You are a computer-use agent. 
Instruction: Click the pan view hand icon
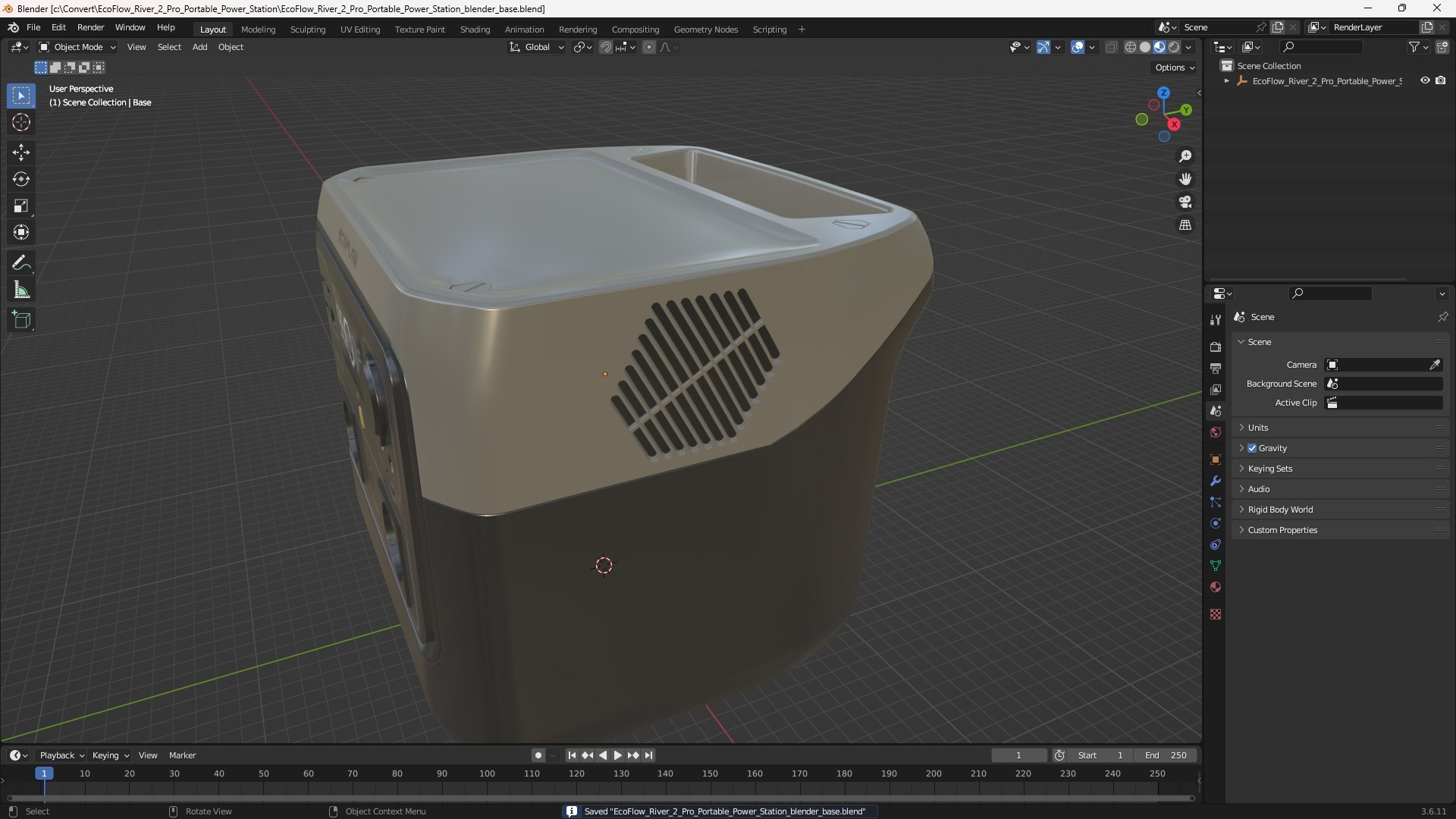[1185, 179]
